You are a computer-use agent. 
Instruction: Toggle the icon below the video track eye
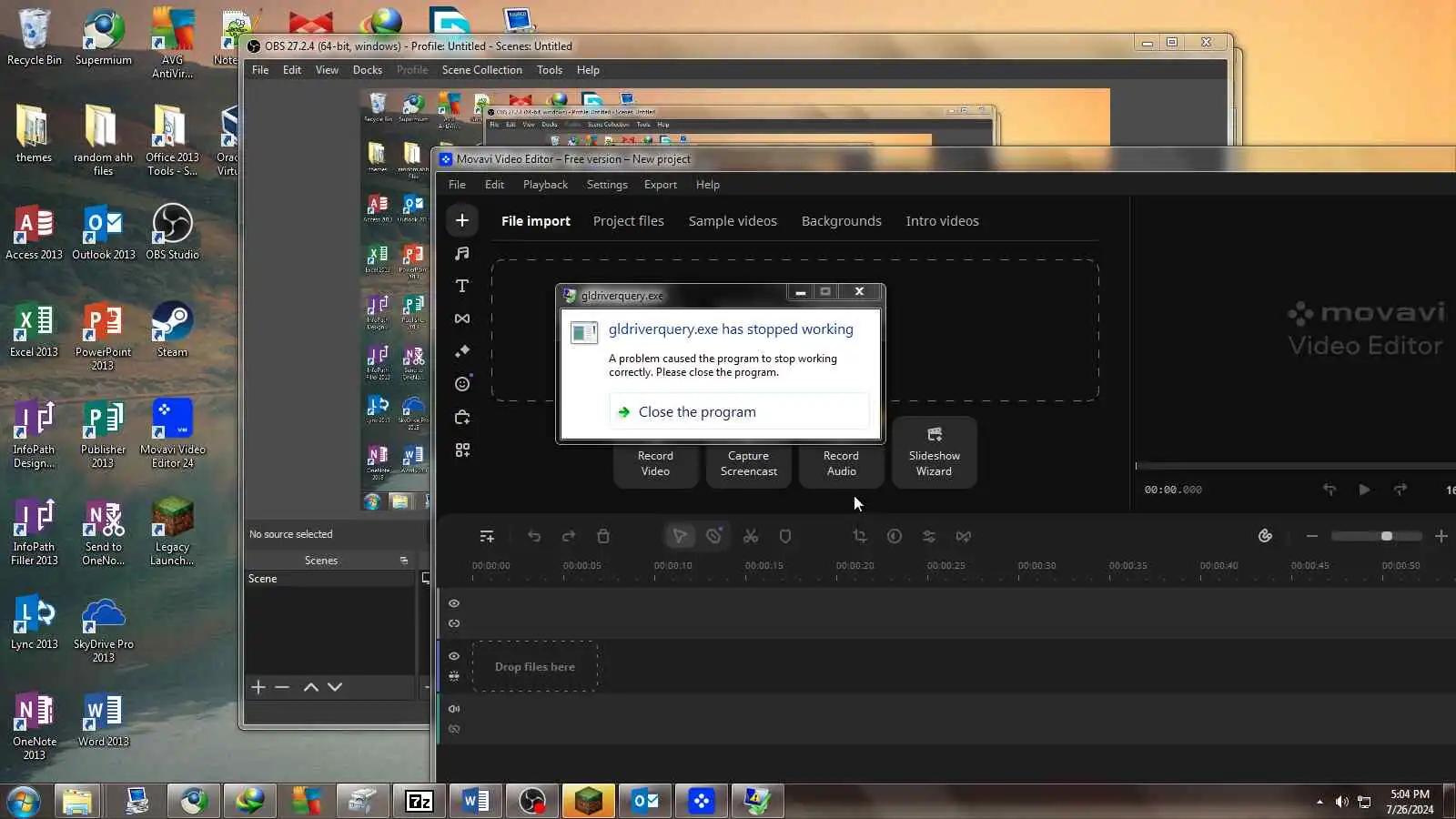454,676
